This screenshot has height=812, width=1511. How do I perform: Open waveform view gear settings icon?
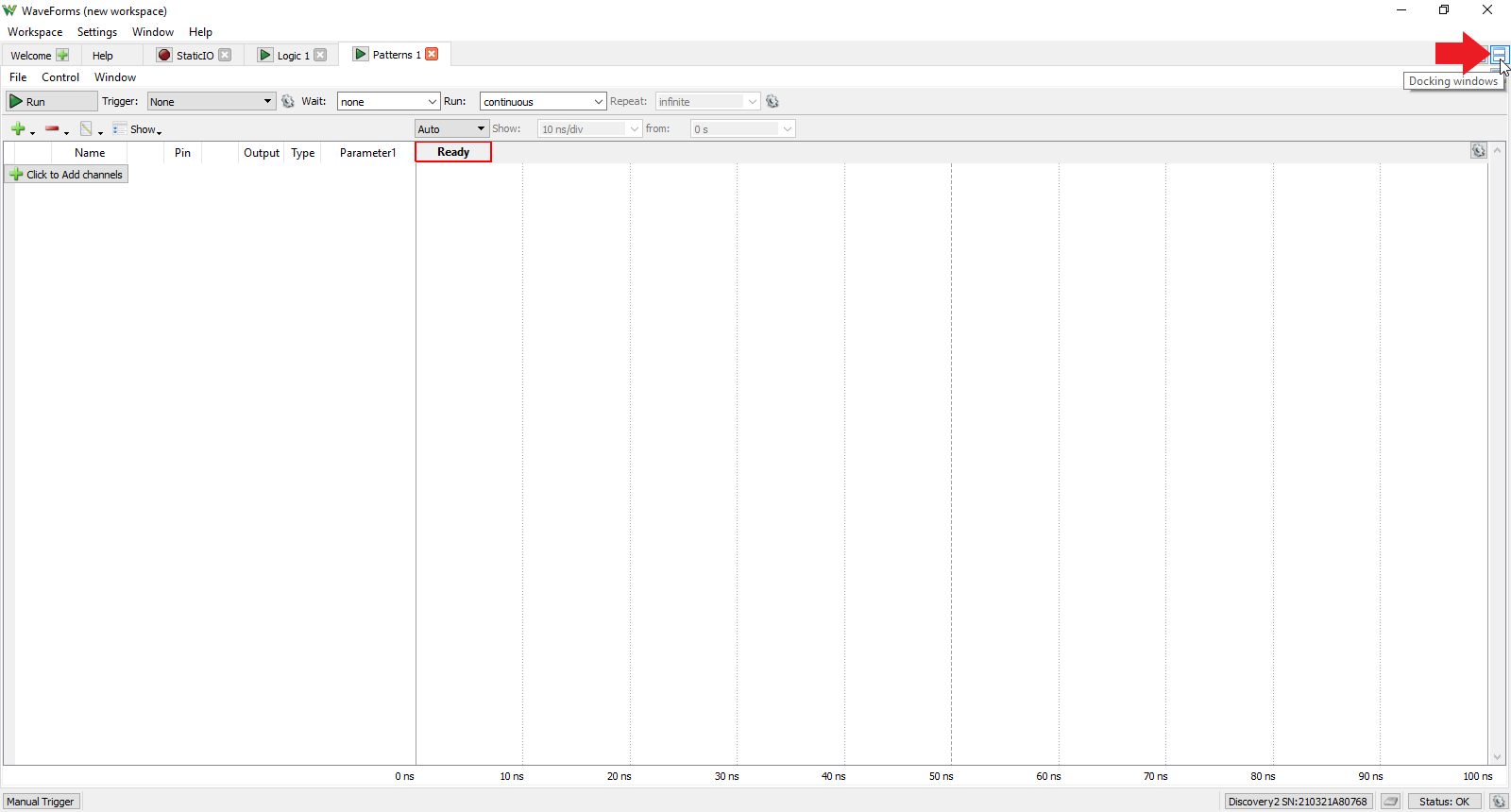pos(1478,151)
